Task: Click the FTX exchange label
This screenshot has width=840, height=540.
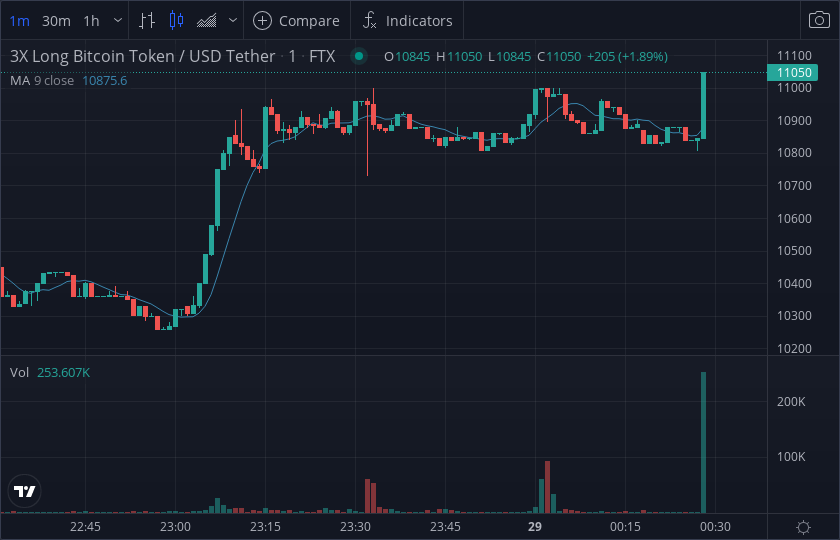Action: pos(322,56)
